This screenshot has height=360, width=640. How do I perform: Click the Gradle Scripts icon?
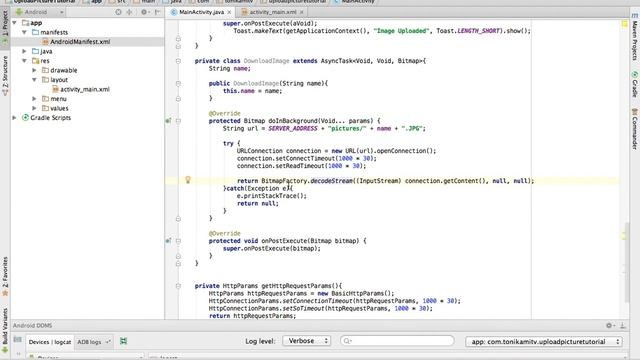pyautogui.click(x=25, y=118)
